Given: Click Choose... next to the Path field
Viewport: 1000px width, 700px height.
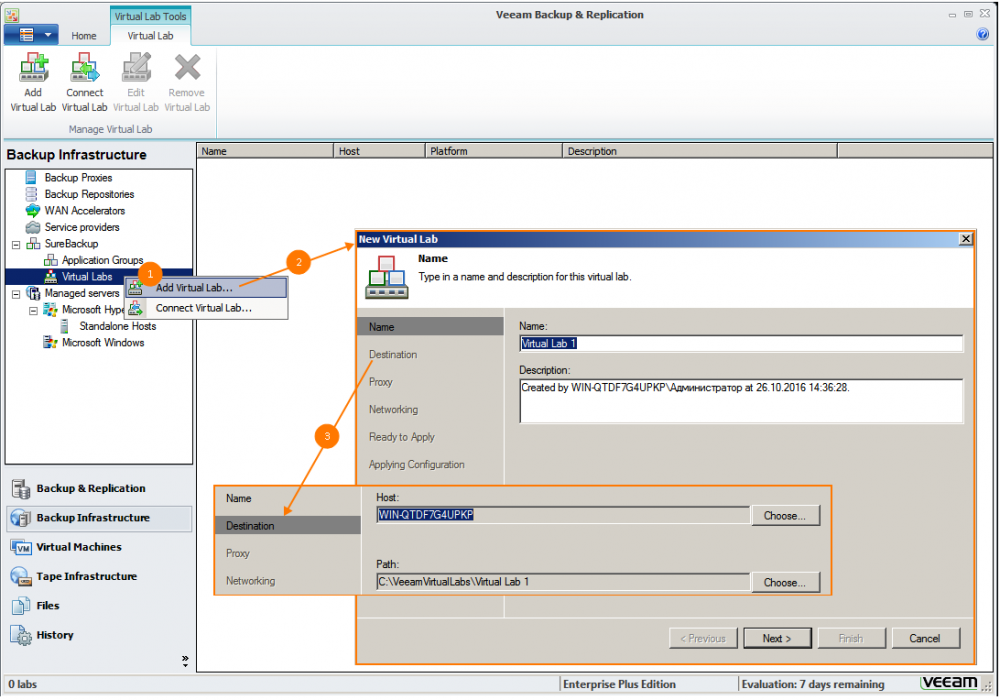Looking at the screenshot, I should [x=785, y=583].
